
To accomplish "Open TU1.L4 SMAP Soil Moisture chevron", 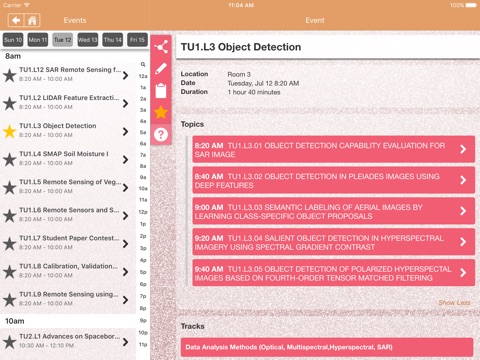I will (x=125, y=159).
